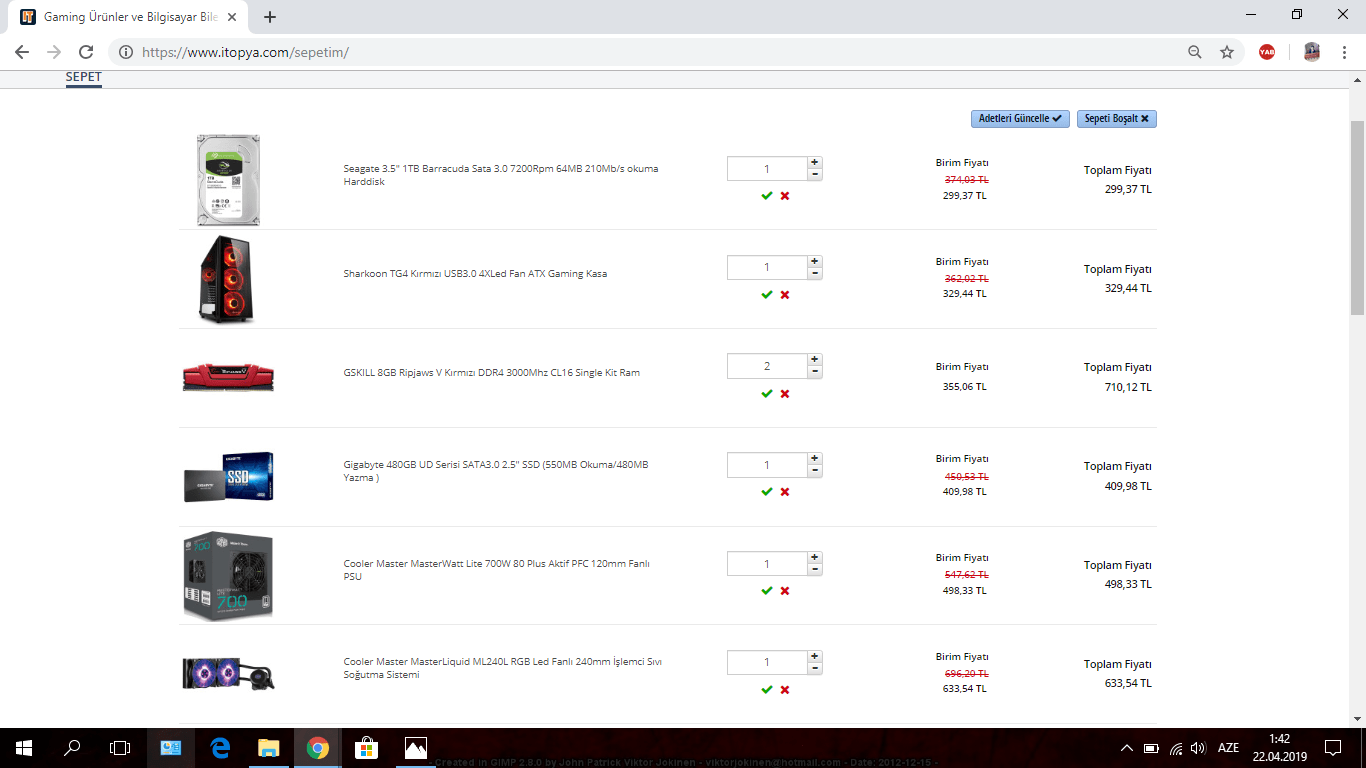Remove GSKILL Ripjaws V RAM with red X
Screen dimensions: 1366x768
tap(785, 394)
